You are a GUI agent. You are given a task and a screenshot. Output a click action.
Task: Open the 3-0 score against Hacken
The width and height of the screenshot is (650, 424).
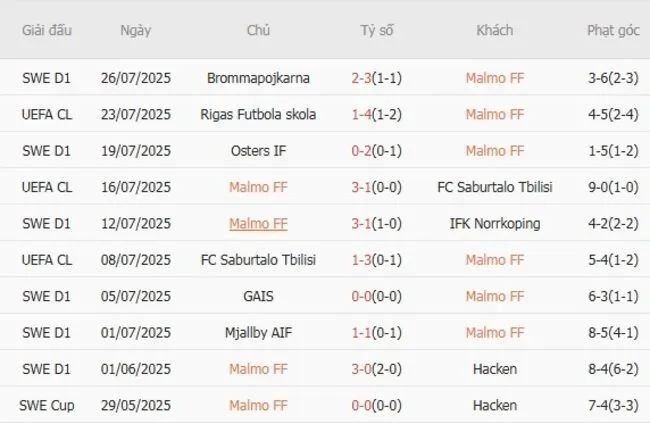click(364, 369)
